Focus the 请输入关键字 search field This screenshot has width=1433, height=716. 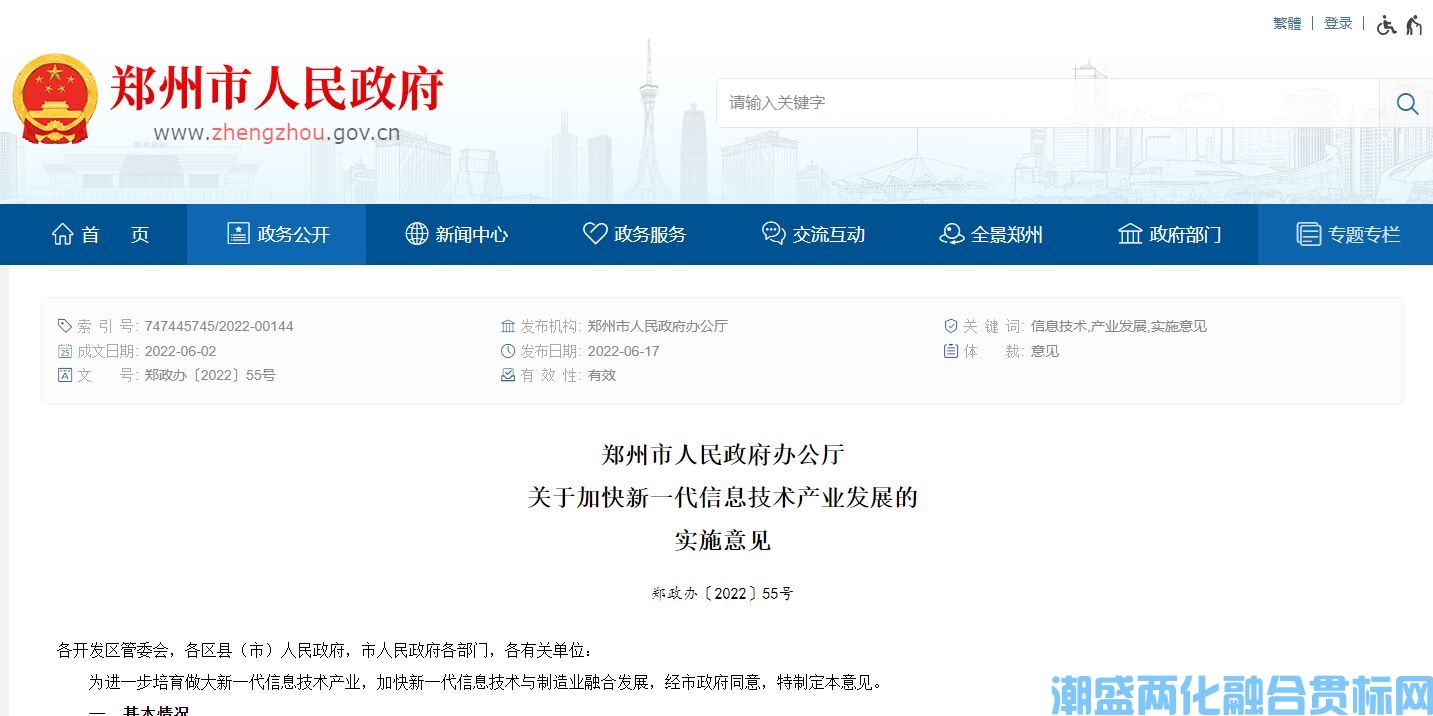pyautogui.click(x=1048, y=103)
